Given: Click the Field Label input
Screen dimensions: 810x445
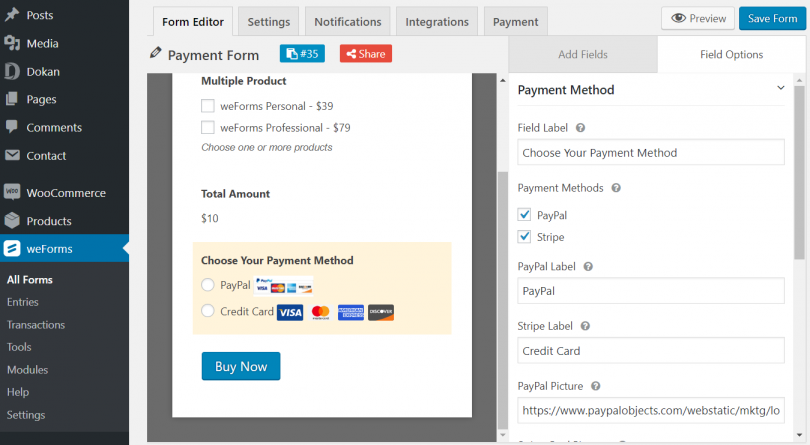Looking at the screenshot, I should (651, 152).
